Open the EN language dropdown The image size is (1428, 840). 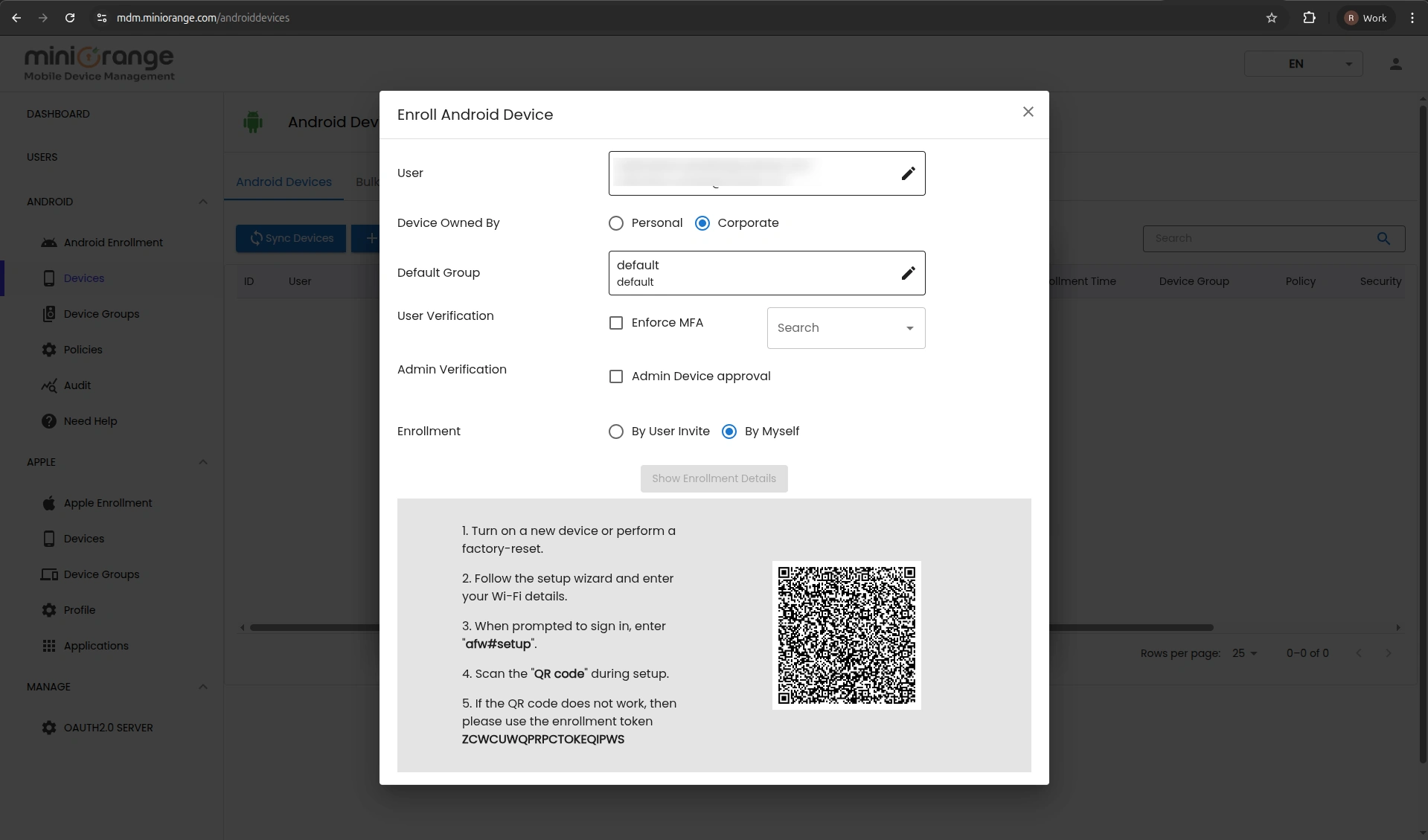coord(1304,64)
